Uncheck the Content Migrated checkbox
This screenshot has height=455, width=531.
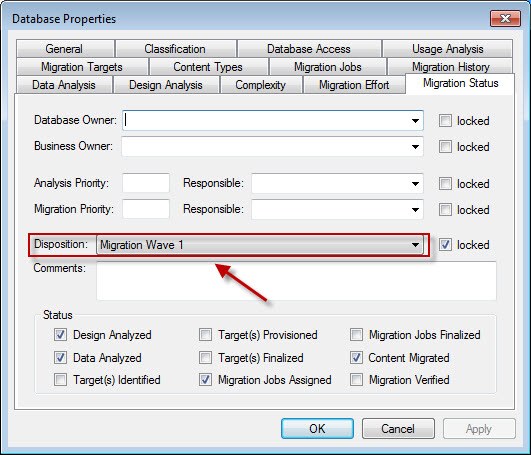pyautogui.click(x=356, y=358)
